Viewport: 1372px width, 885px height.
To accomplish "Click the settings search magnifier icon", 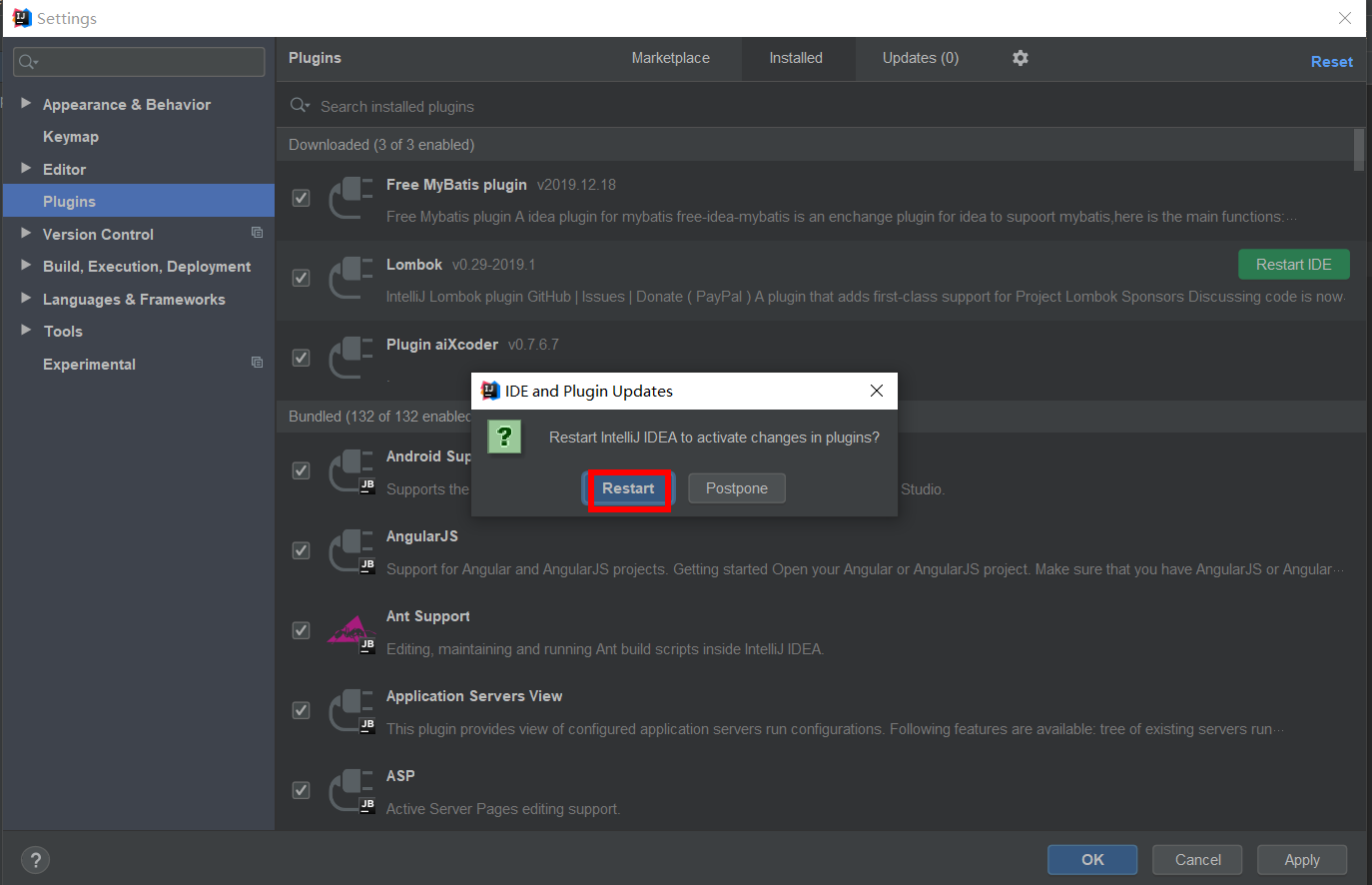I will 28,62.
